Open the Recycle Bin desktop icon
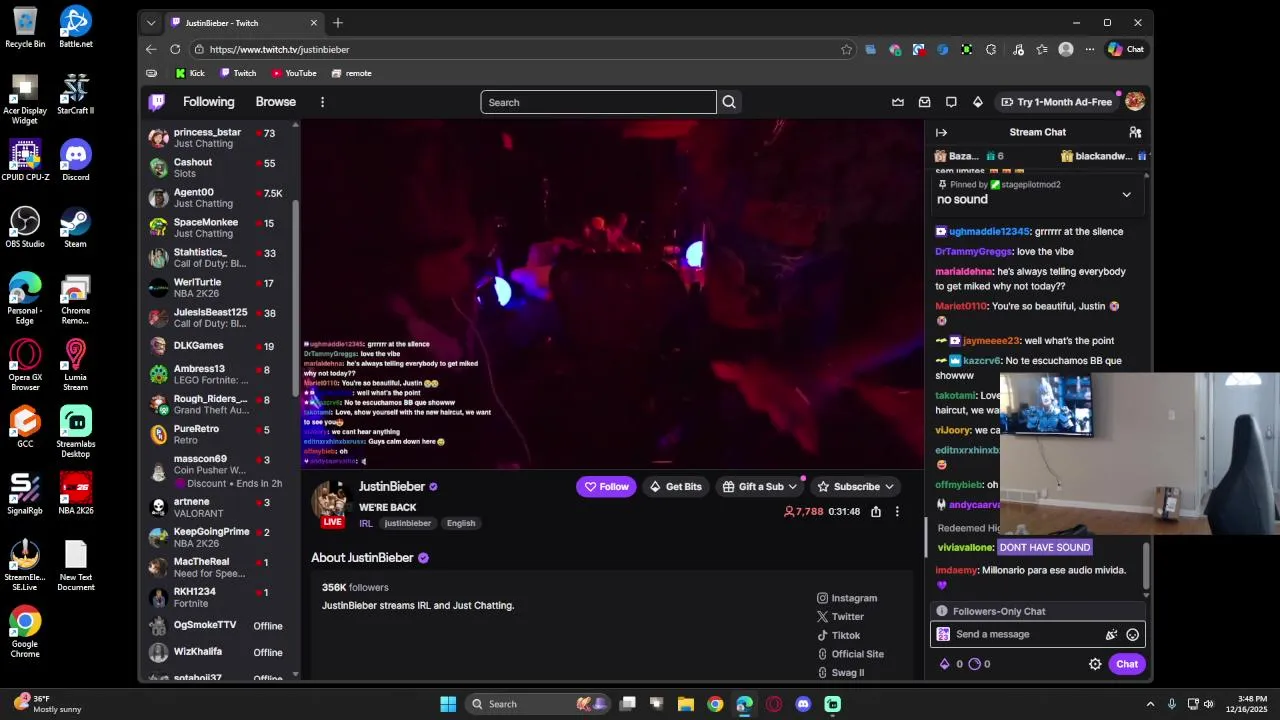Screen dimensions: 1280x720 pyautogui.click(x=25, y=28)
